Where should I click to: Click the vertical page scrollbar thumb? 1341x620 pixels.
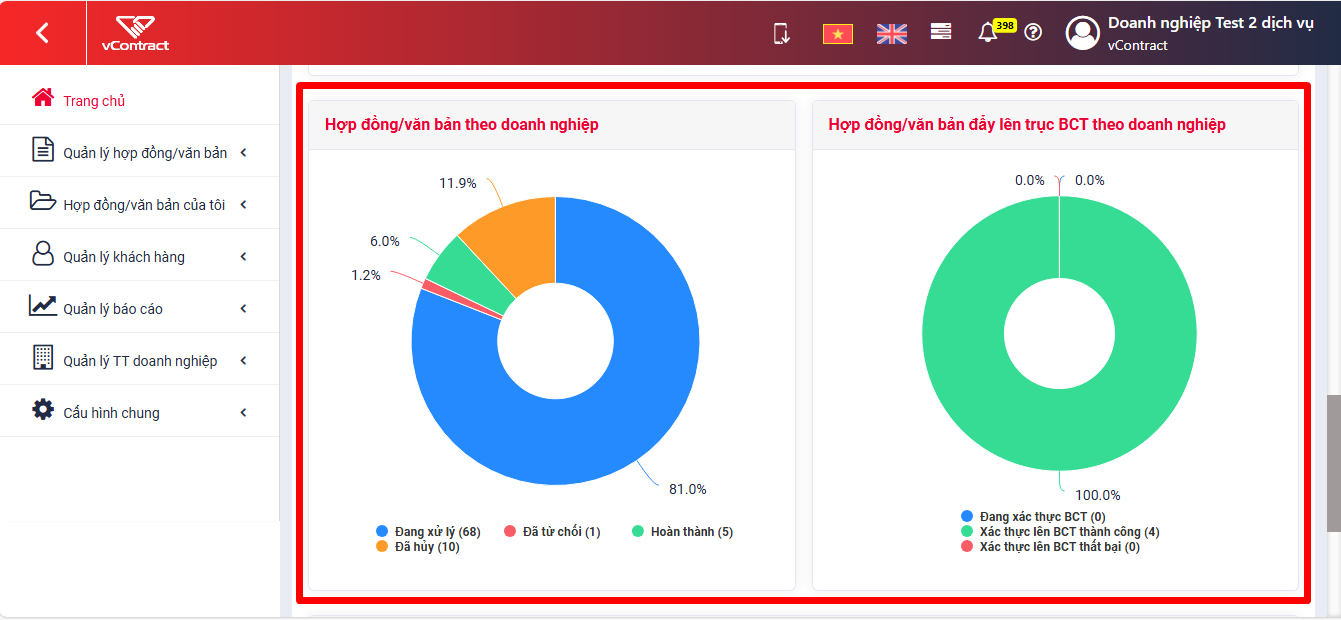(1334, 463)
